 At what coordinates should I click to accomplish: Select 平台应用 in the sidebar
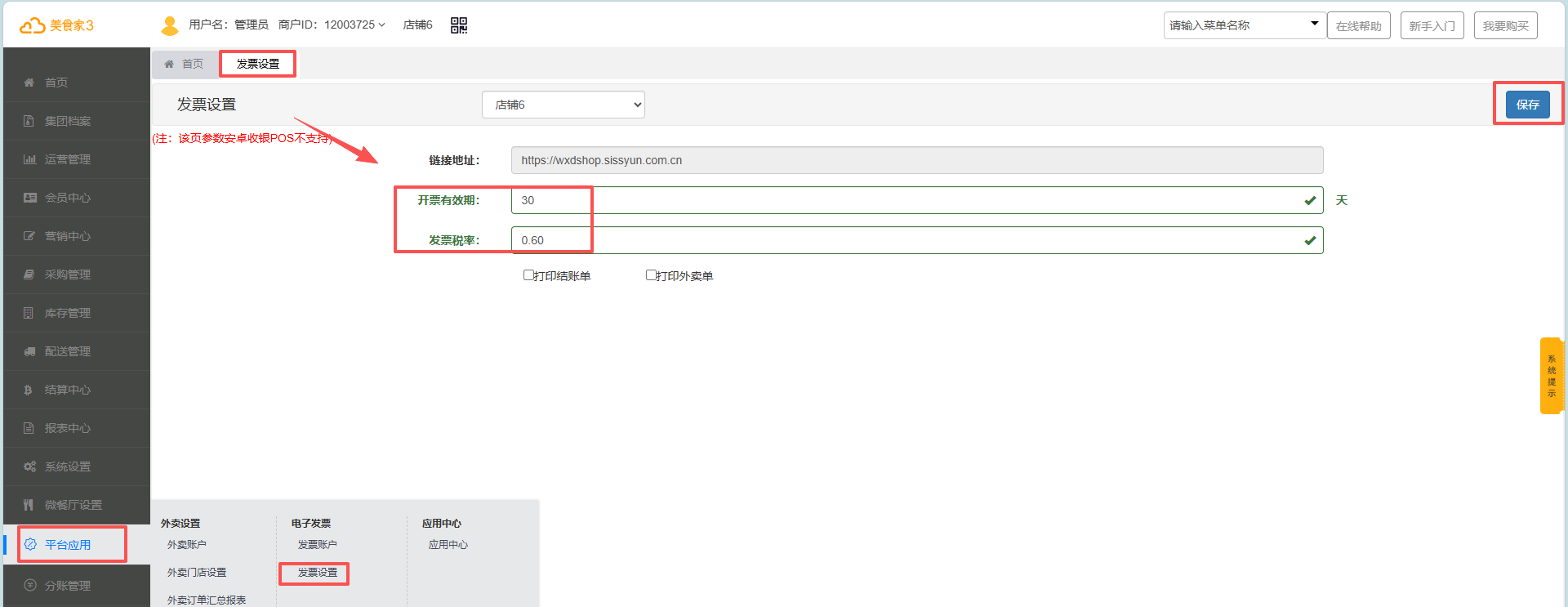tap(68, 545)
